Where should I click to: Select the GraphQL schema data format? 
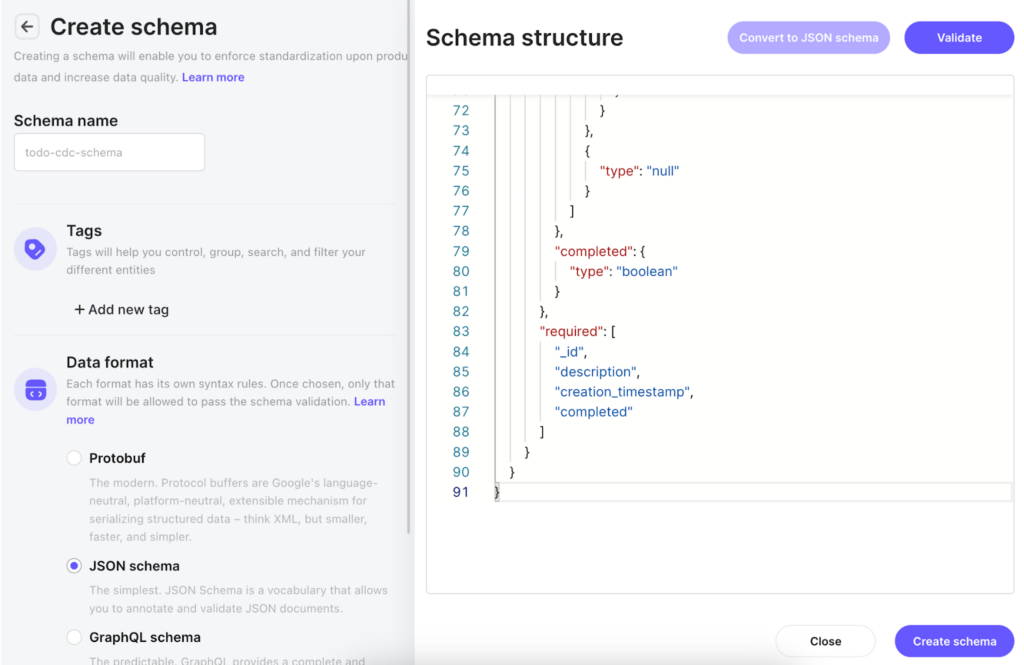(75, 637)
